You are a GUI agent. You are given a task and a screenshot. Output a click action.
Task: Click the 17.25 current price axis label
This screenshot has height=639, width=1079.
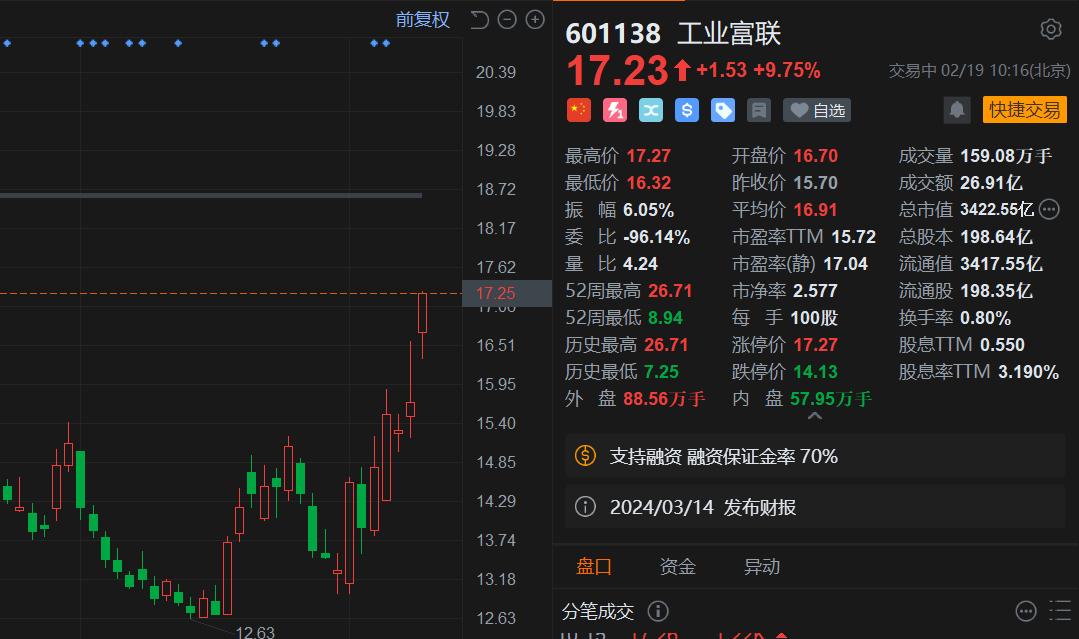tap(507, 294)
